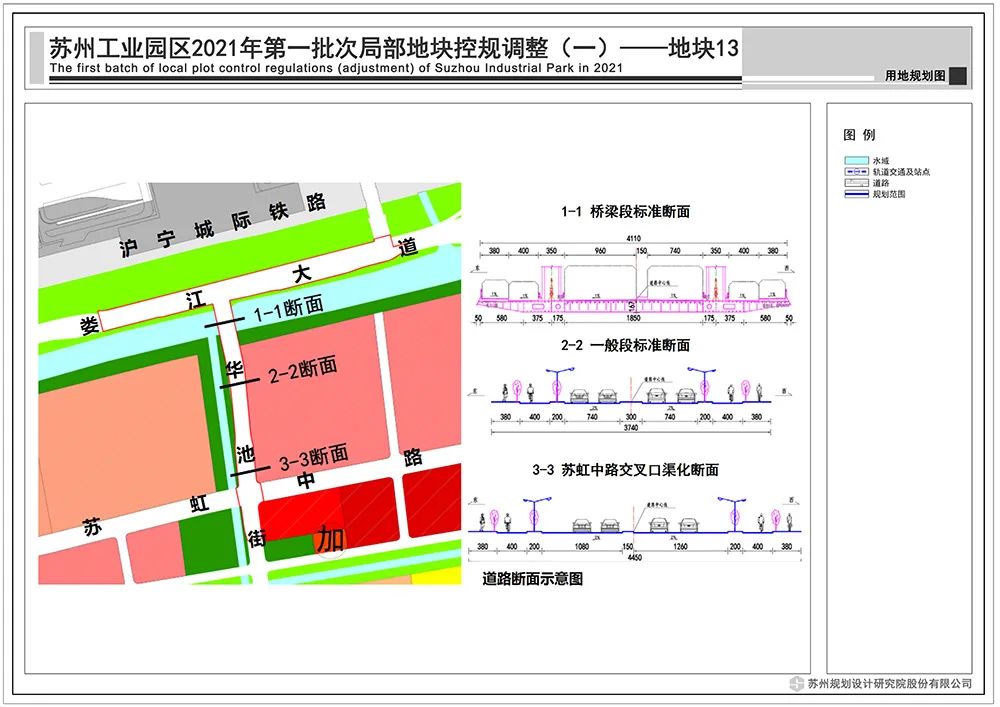Click the 1260 lane width dimension
This screenshot has height=707, width=1000.
[x=680, y=547]
